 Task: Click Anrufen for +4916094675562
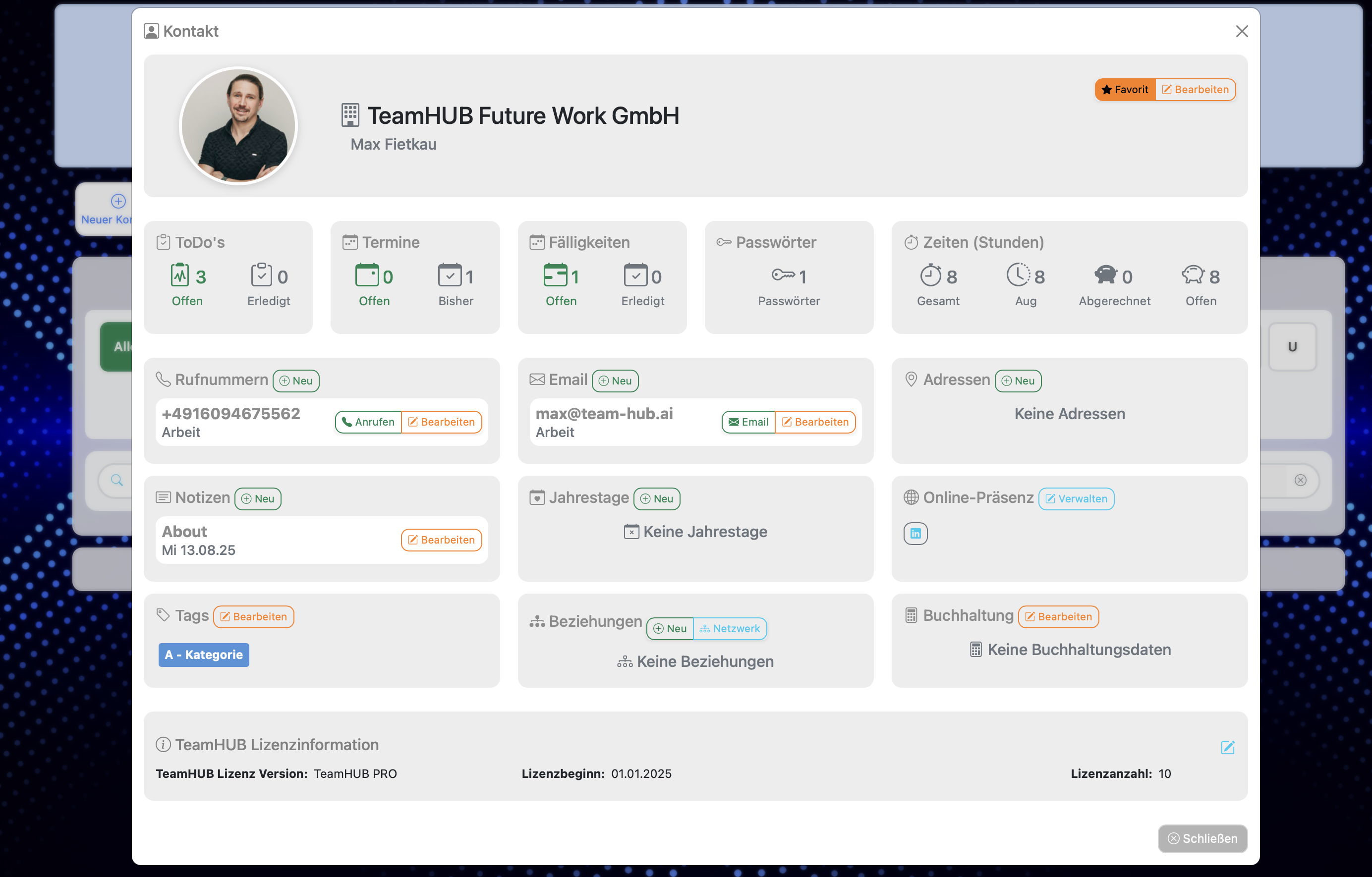368,422
